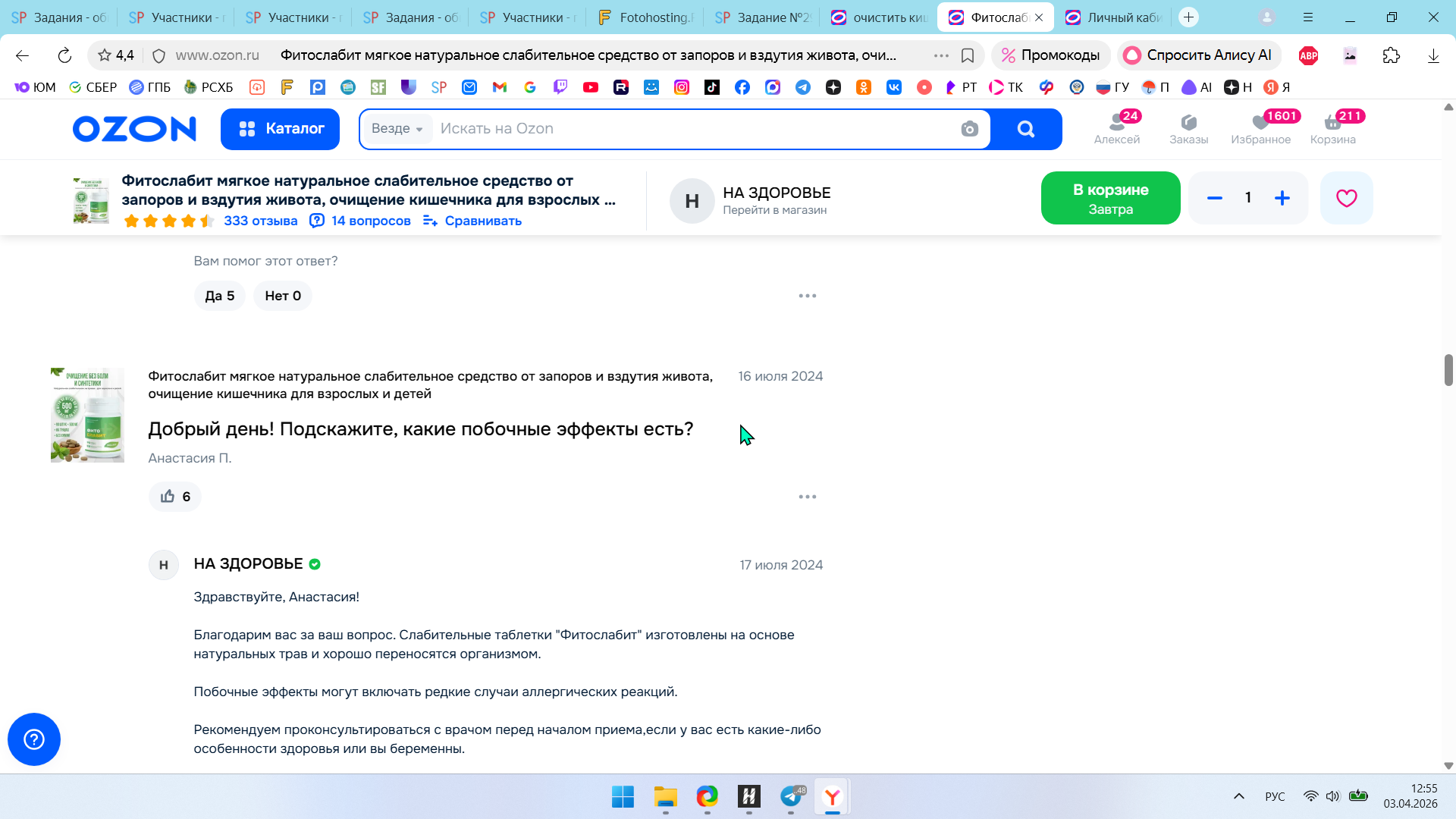
Task: Open three-dot menu beside Да/Нет votes
Action: pos(807,296)
